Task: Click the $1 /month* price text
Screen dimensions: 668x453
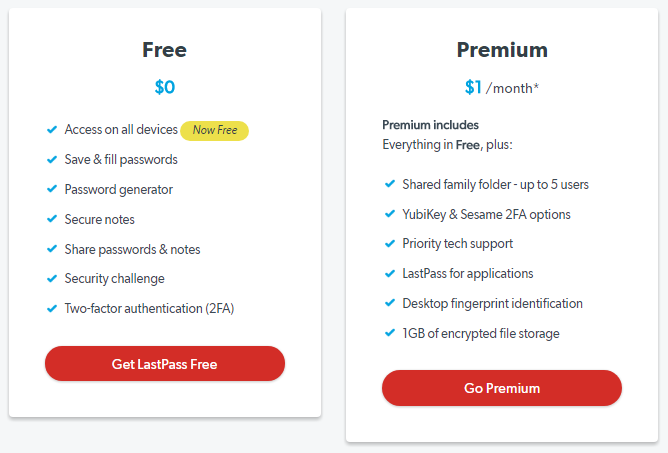Action: pyautogui.click(x=501, y=87)
